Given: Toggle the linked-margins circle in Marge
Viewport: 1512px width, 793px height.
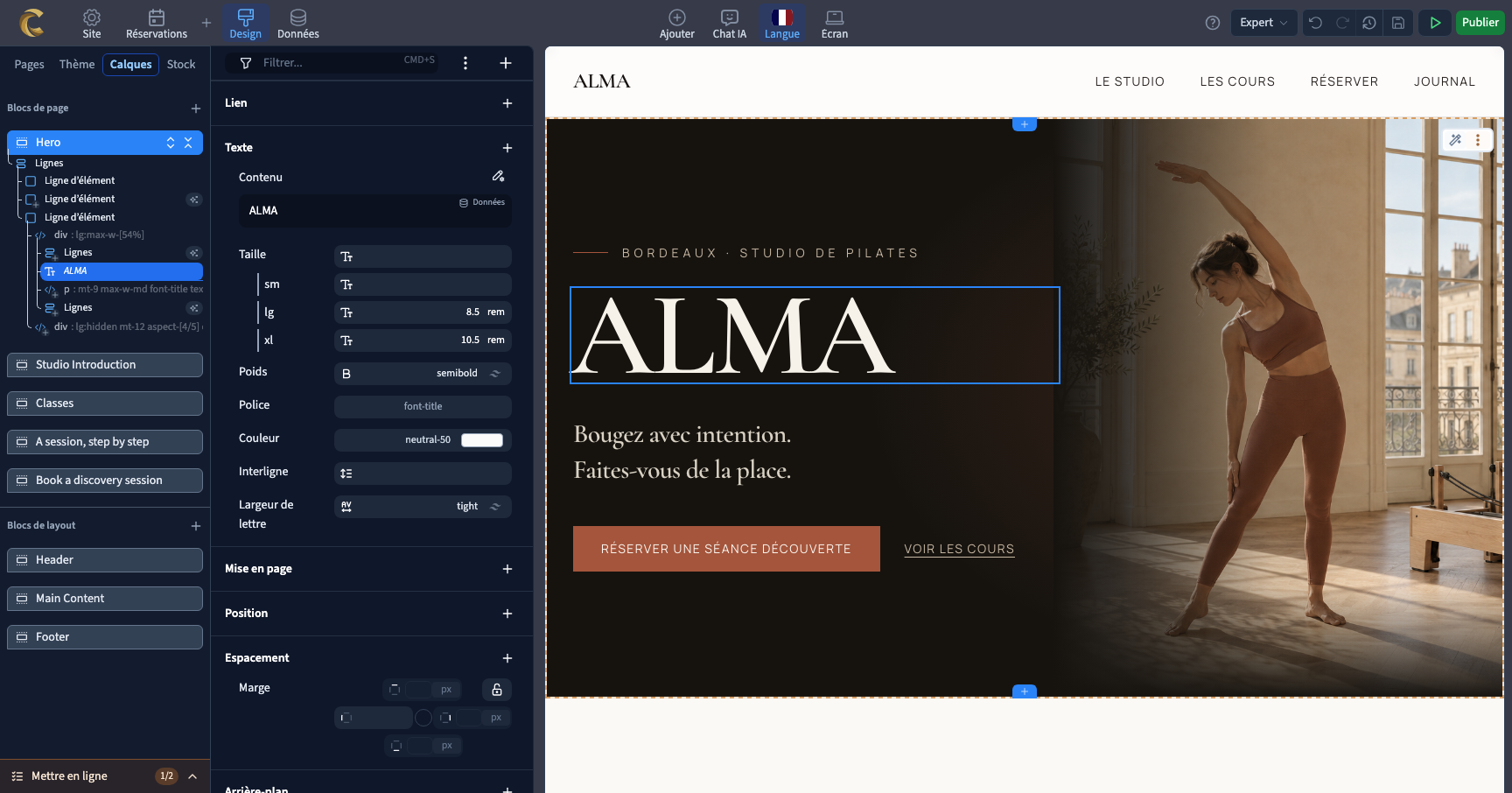Looking at the screenshot, I should pyautogui.click(x=423, y=718).
